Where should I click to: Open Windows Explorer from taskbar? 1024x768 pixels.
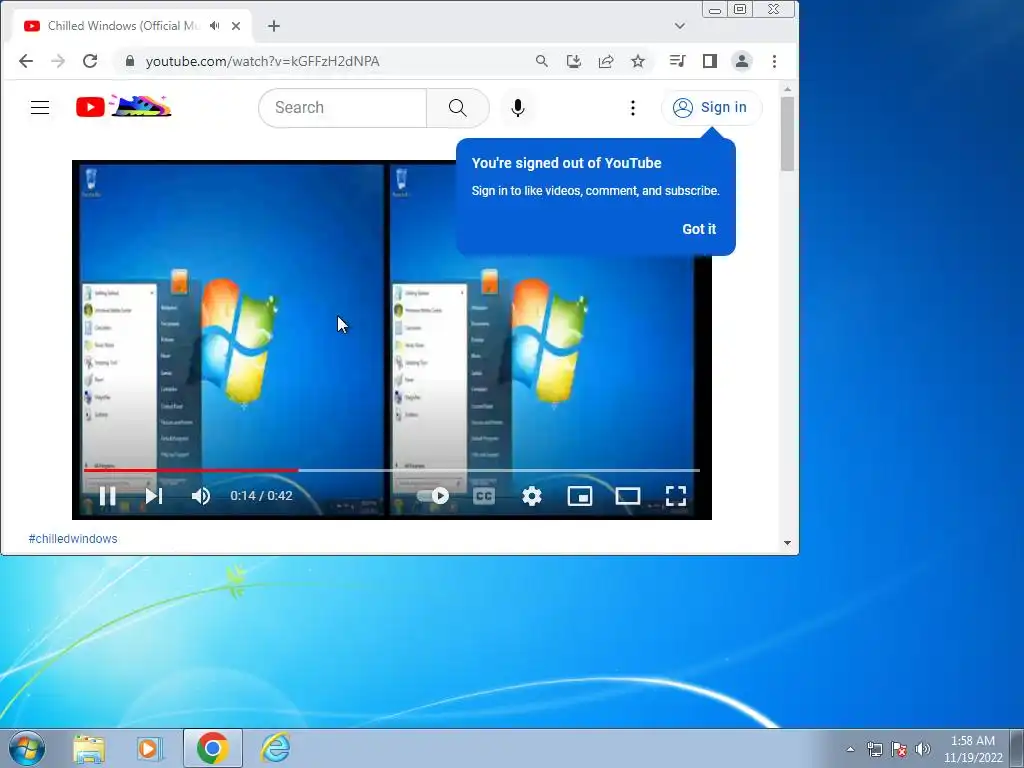[x=89, y=748]
